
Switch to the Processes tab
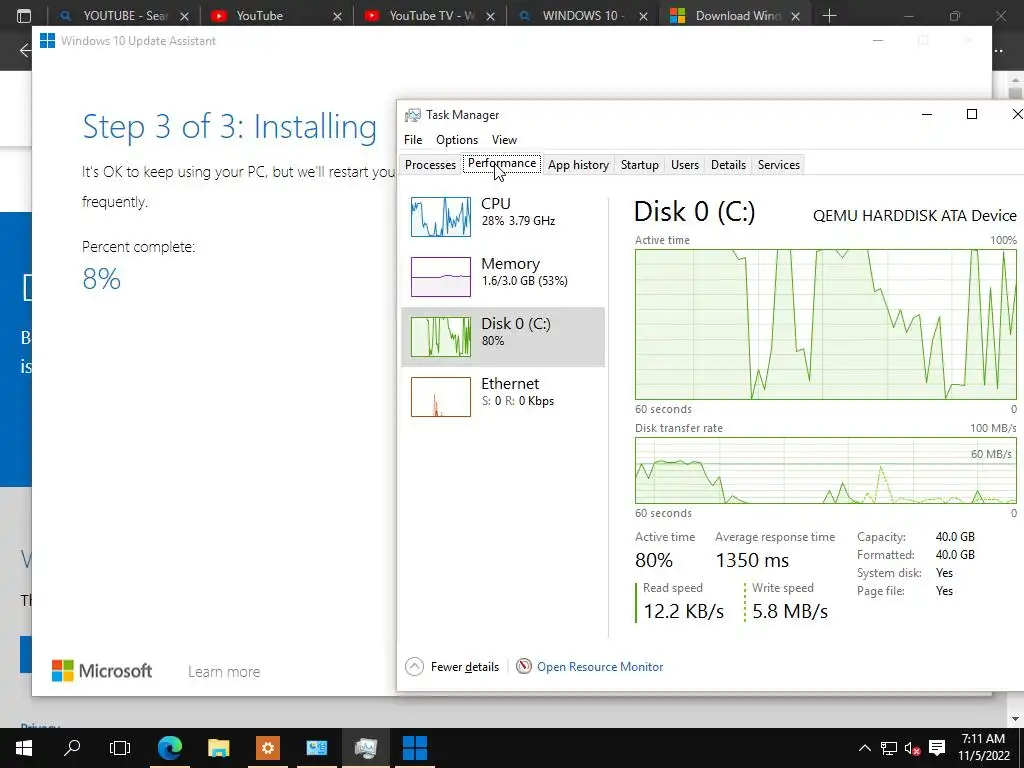coord(430,165)
